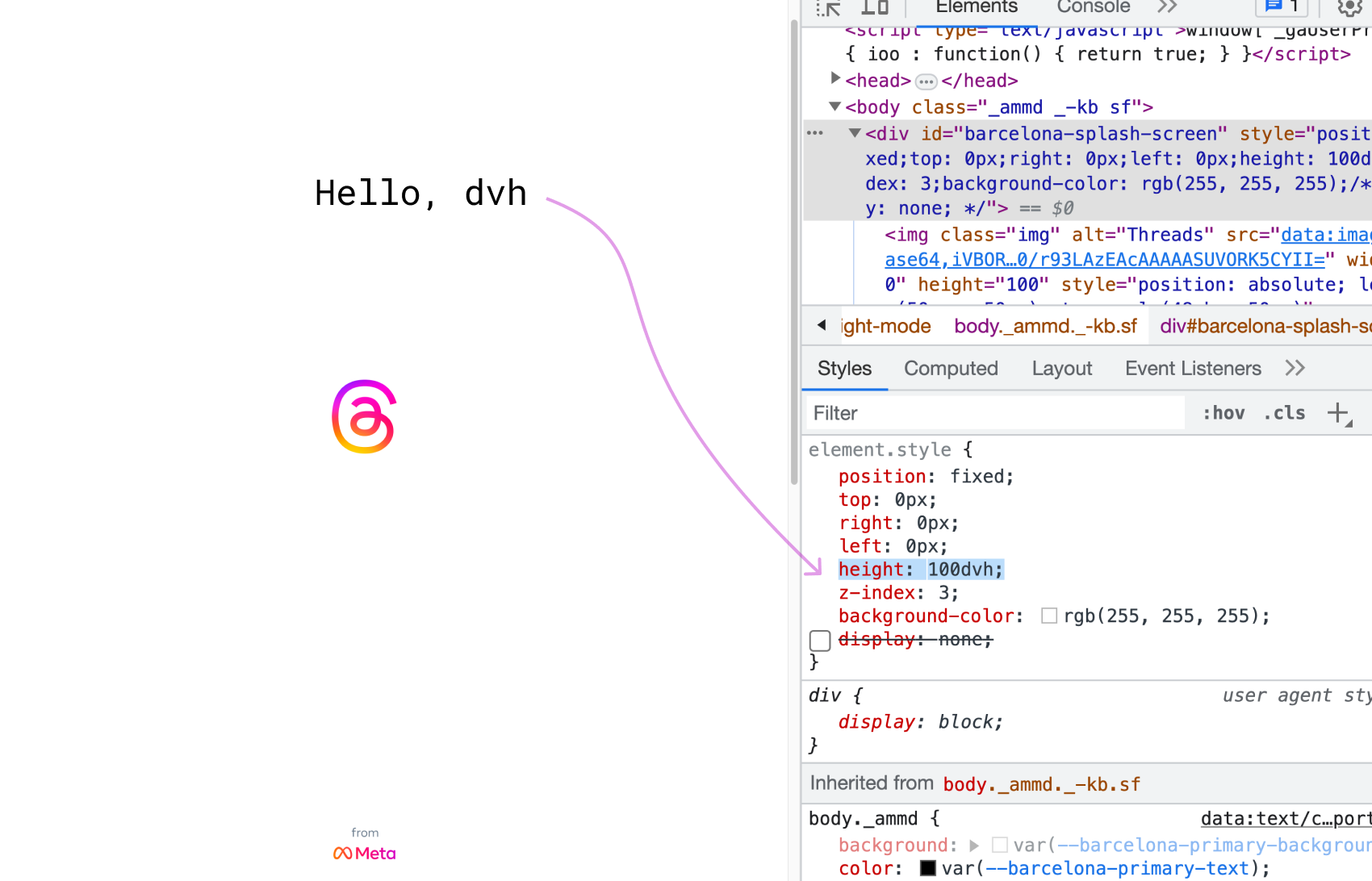Image resolution: width=1372 pixels, height=881 pixels.
Task: Open DevTools settings gear
Action: pos(1349,8)
